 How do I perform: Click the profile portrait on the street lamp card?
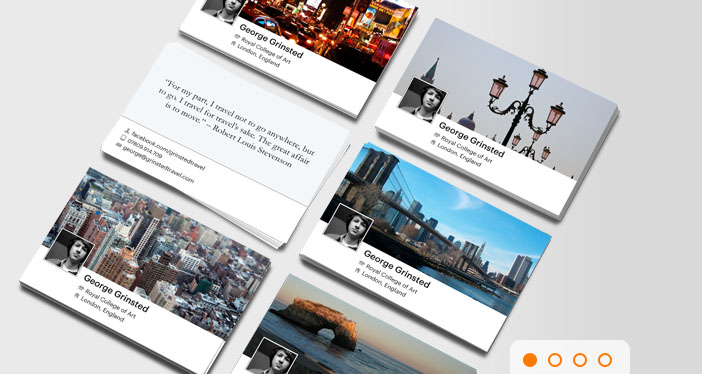pyautogui.click(x=422, y=99)
